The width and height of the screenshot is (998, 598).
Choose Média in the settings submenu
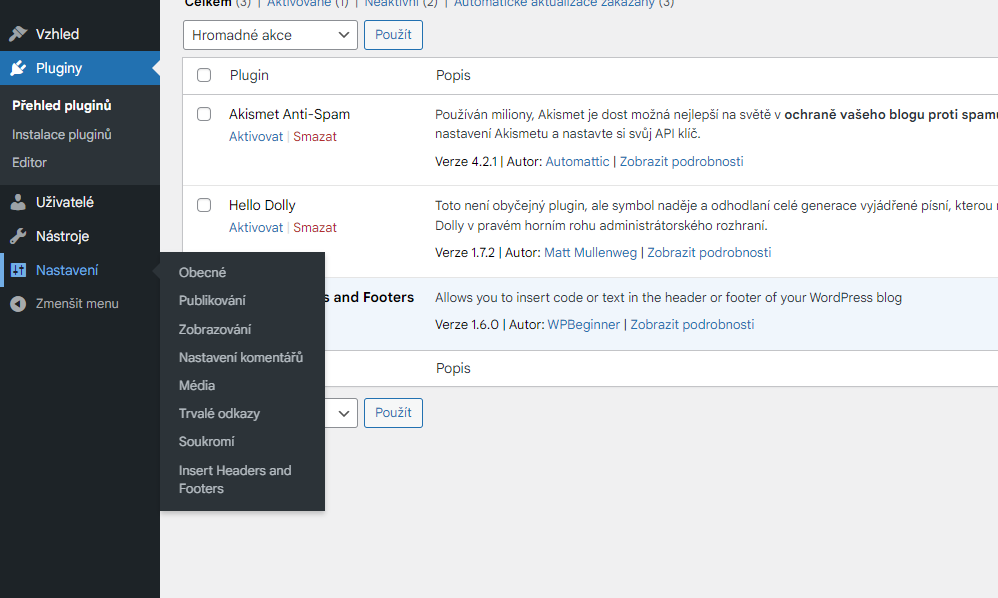coord(197,385)
